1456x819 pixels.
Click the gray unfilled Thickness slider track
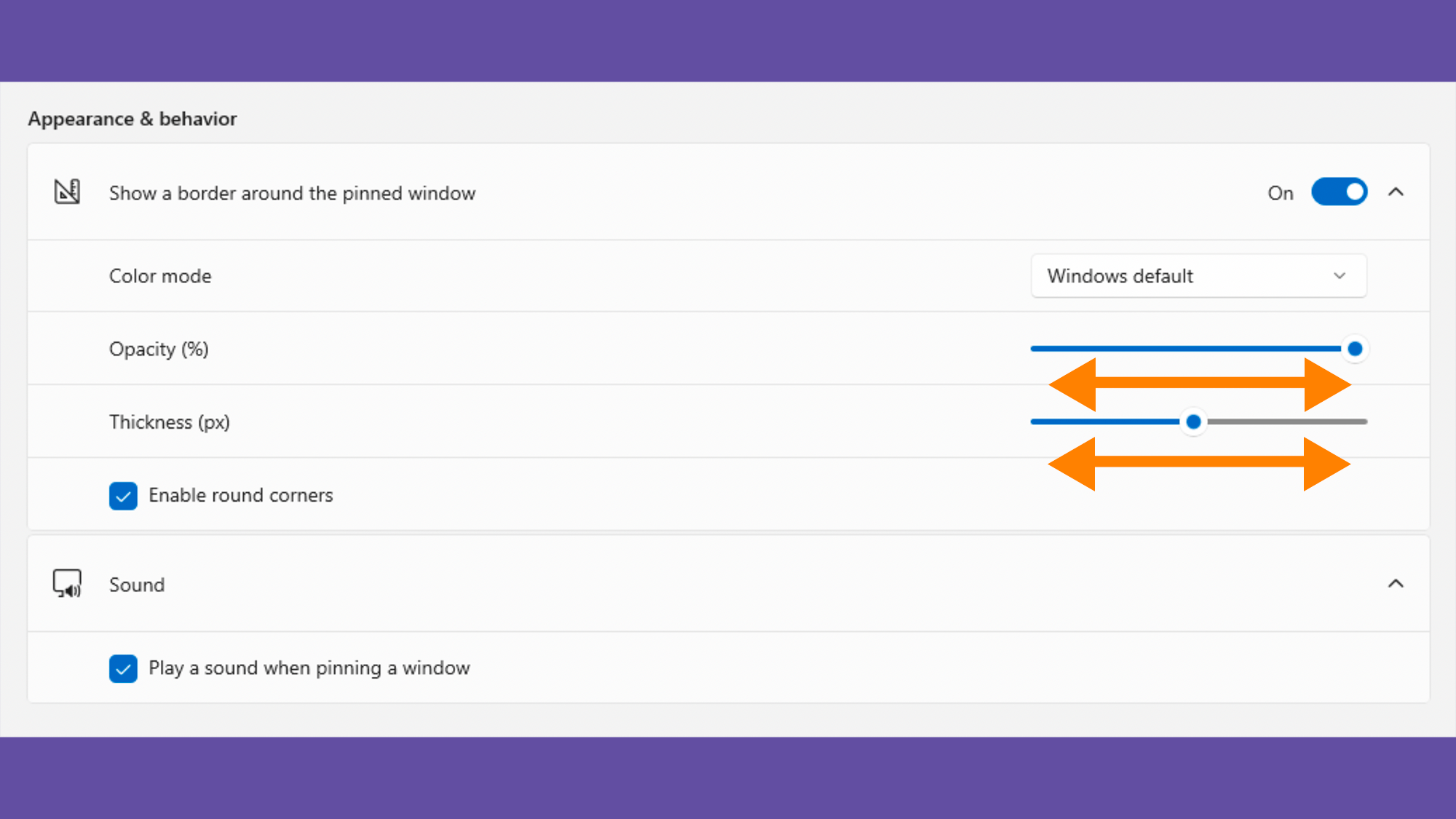coord(1286,422)
